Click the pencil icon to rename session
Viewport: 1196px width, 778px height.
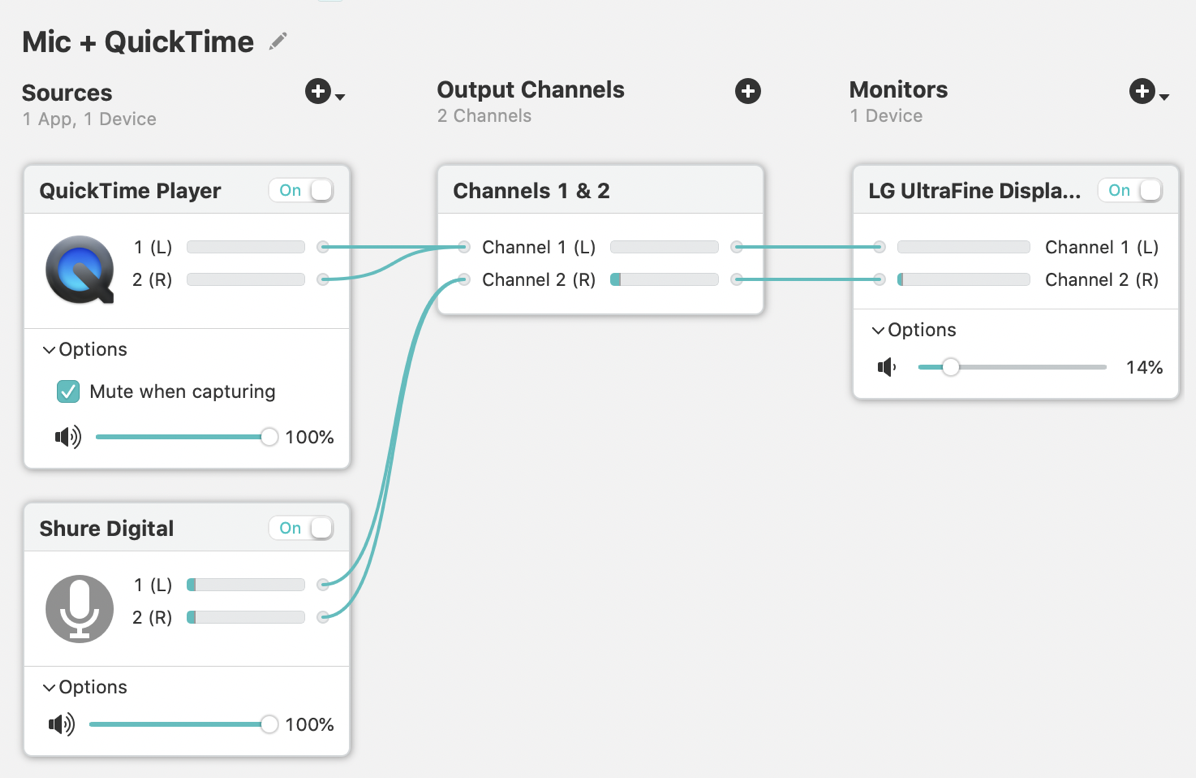278,41
